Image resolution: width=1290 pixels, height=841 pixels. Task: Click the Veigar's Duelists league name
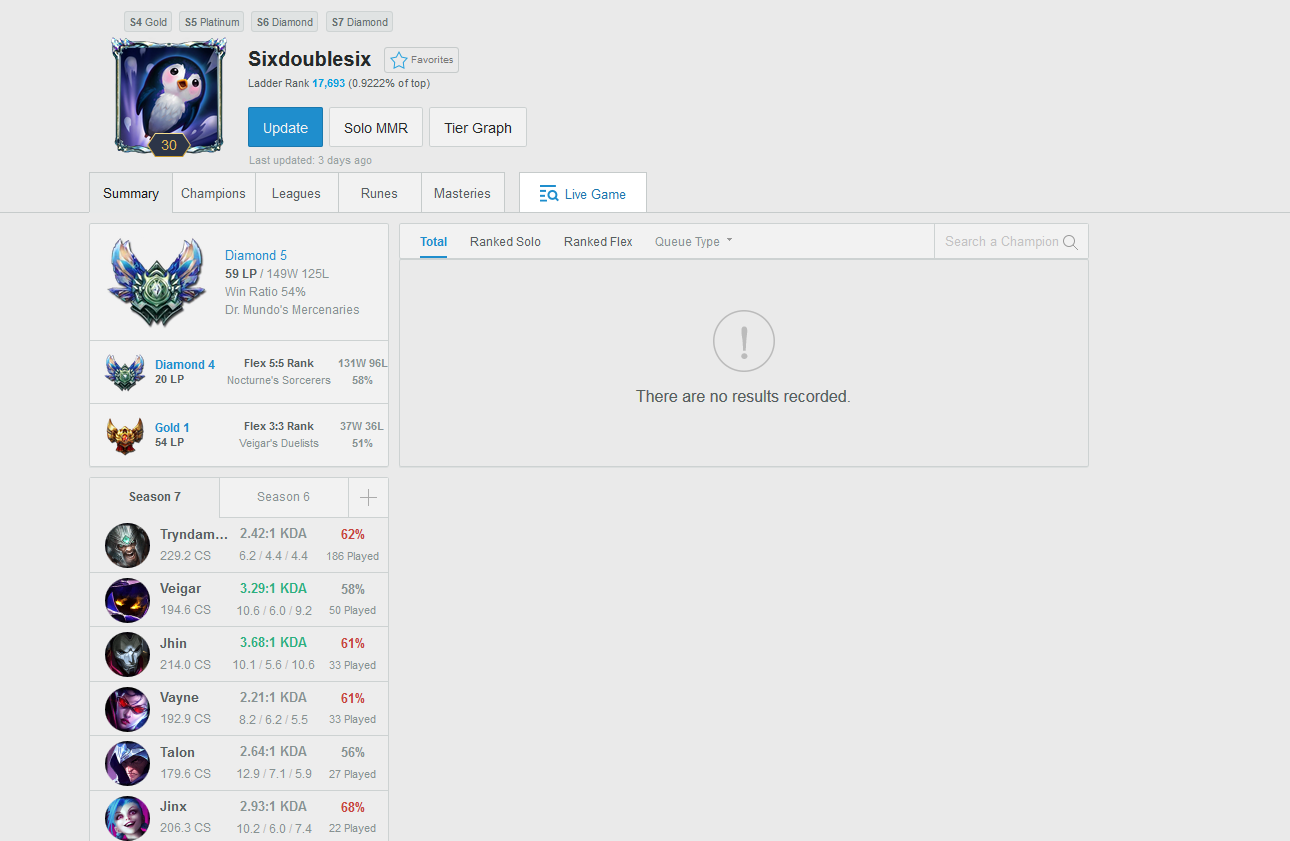(x=279, y=444)
